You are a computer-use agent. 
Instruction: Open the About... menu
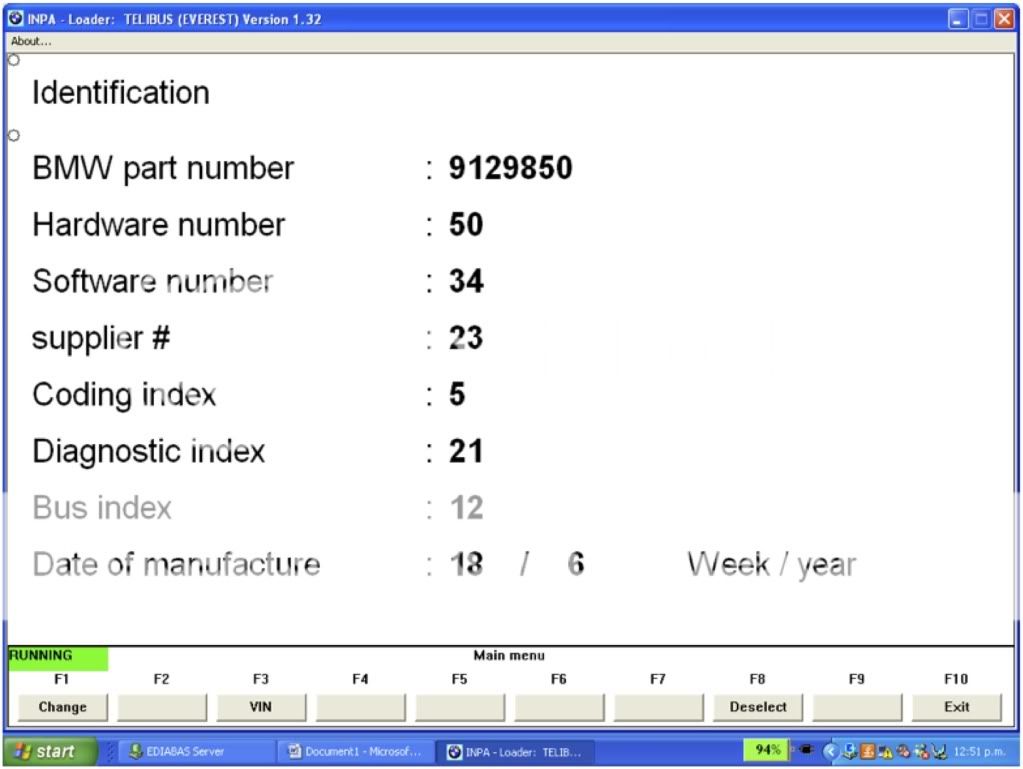pos(31,41)
